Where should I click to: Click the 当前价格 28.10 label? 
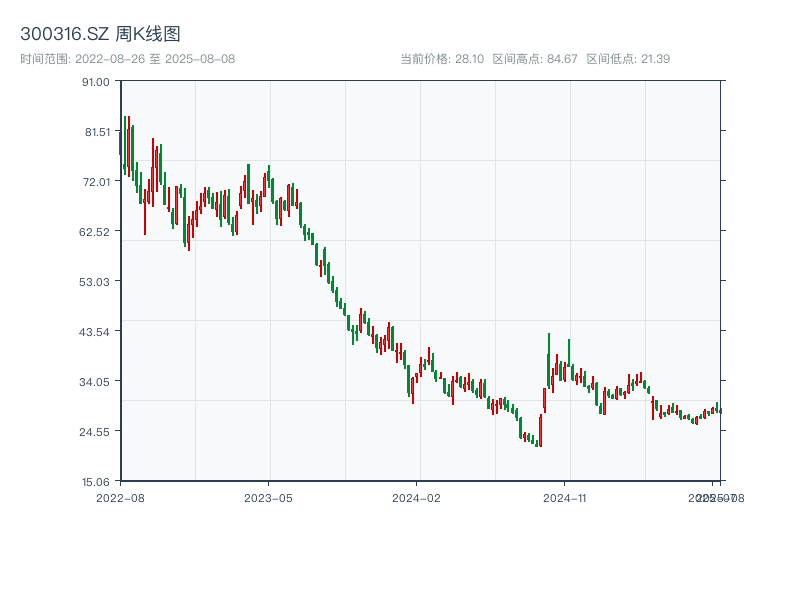coord(441,59)
